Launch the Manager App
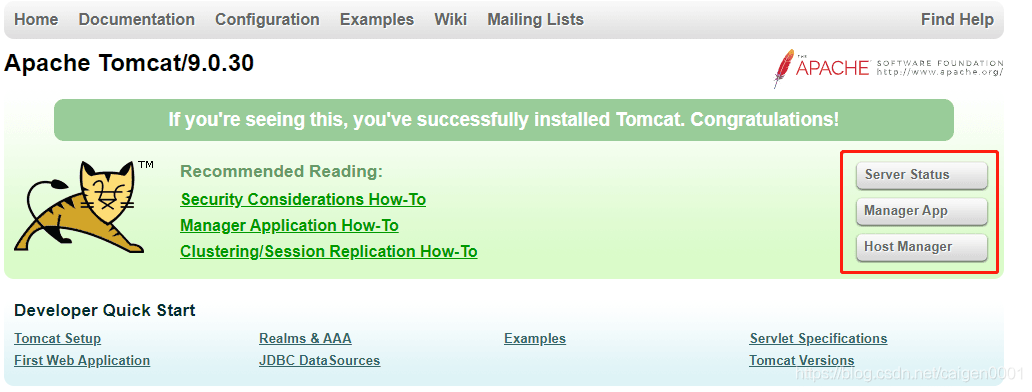 921,211
